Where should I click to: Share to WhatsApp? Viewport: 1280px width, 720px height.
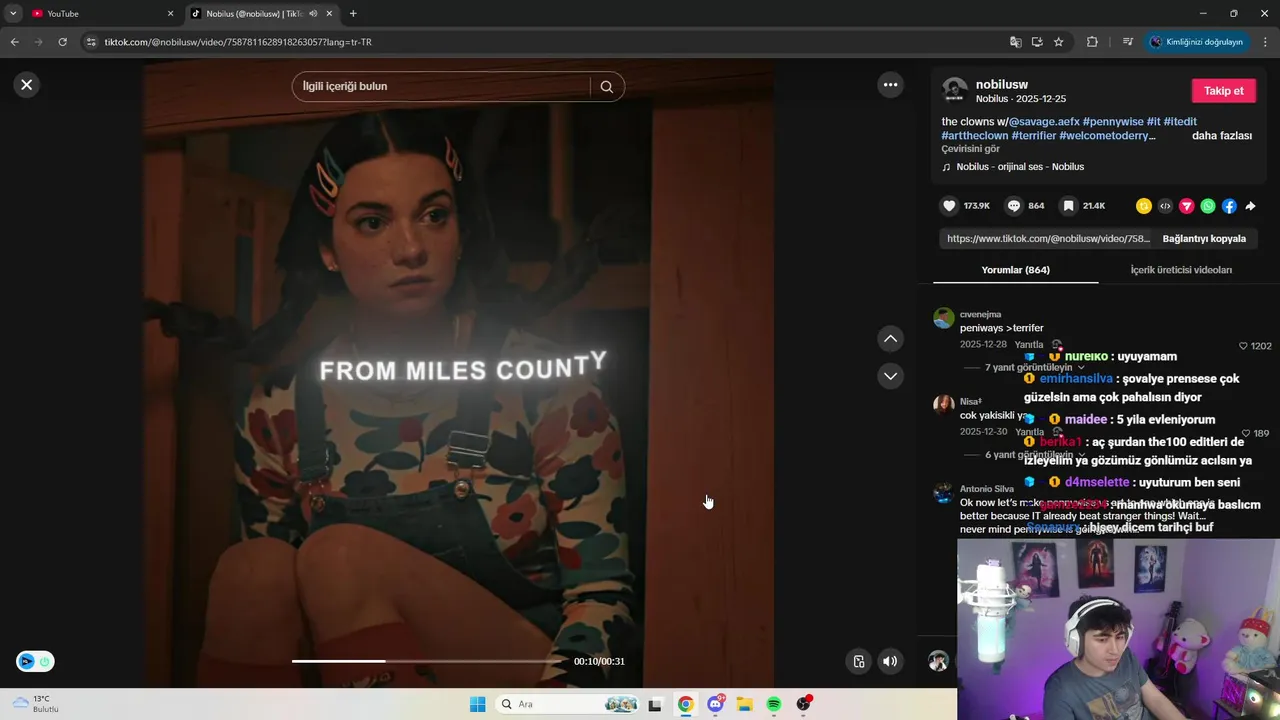click(1208, 206)
